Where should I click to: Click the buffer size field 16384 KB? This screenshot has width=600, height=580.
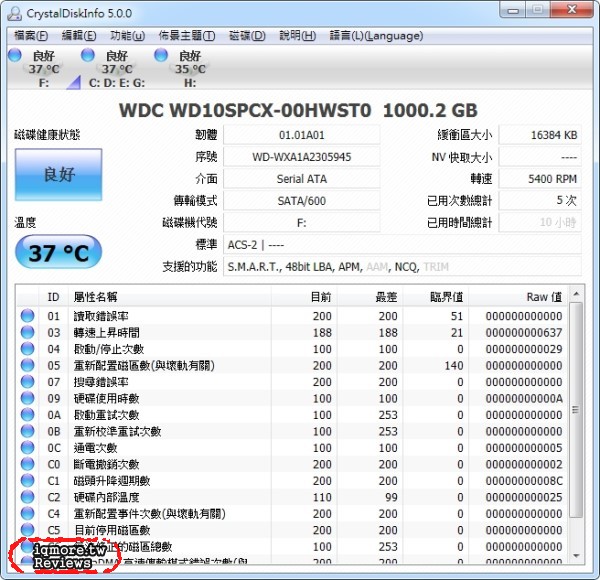pyautogui.click(x=540, y=135)
